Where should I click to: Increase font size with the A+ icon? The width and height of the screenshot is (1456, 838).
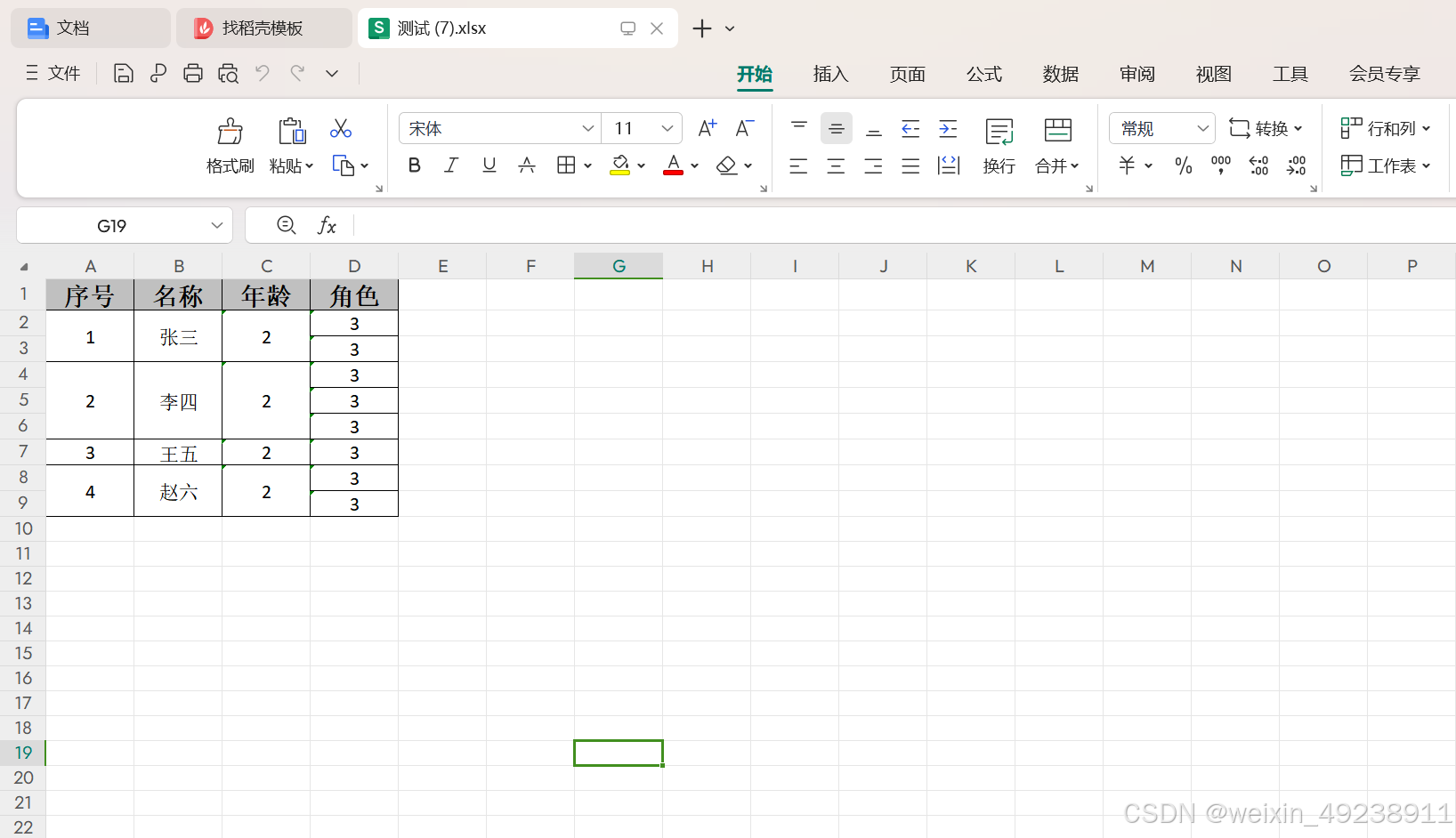click(x=706, y=128)
